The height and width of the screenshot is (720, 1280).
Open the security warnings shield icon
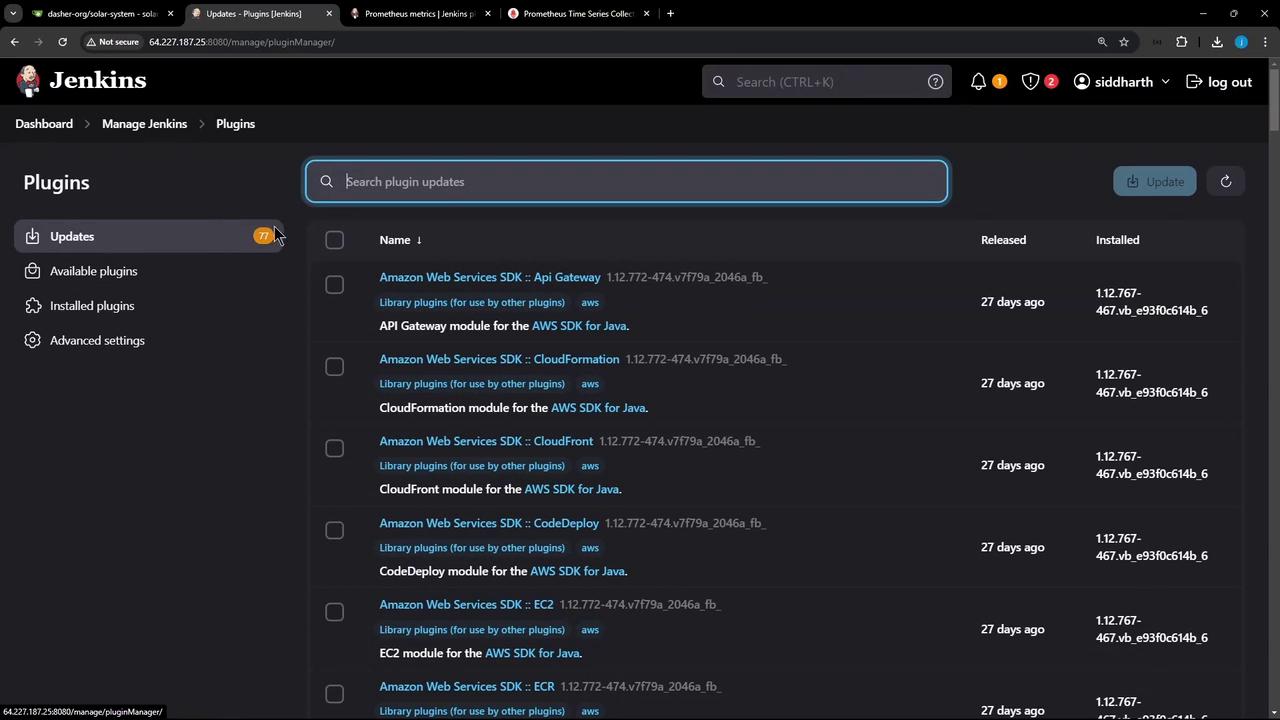coord(1030,82)
